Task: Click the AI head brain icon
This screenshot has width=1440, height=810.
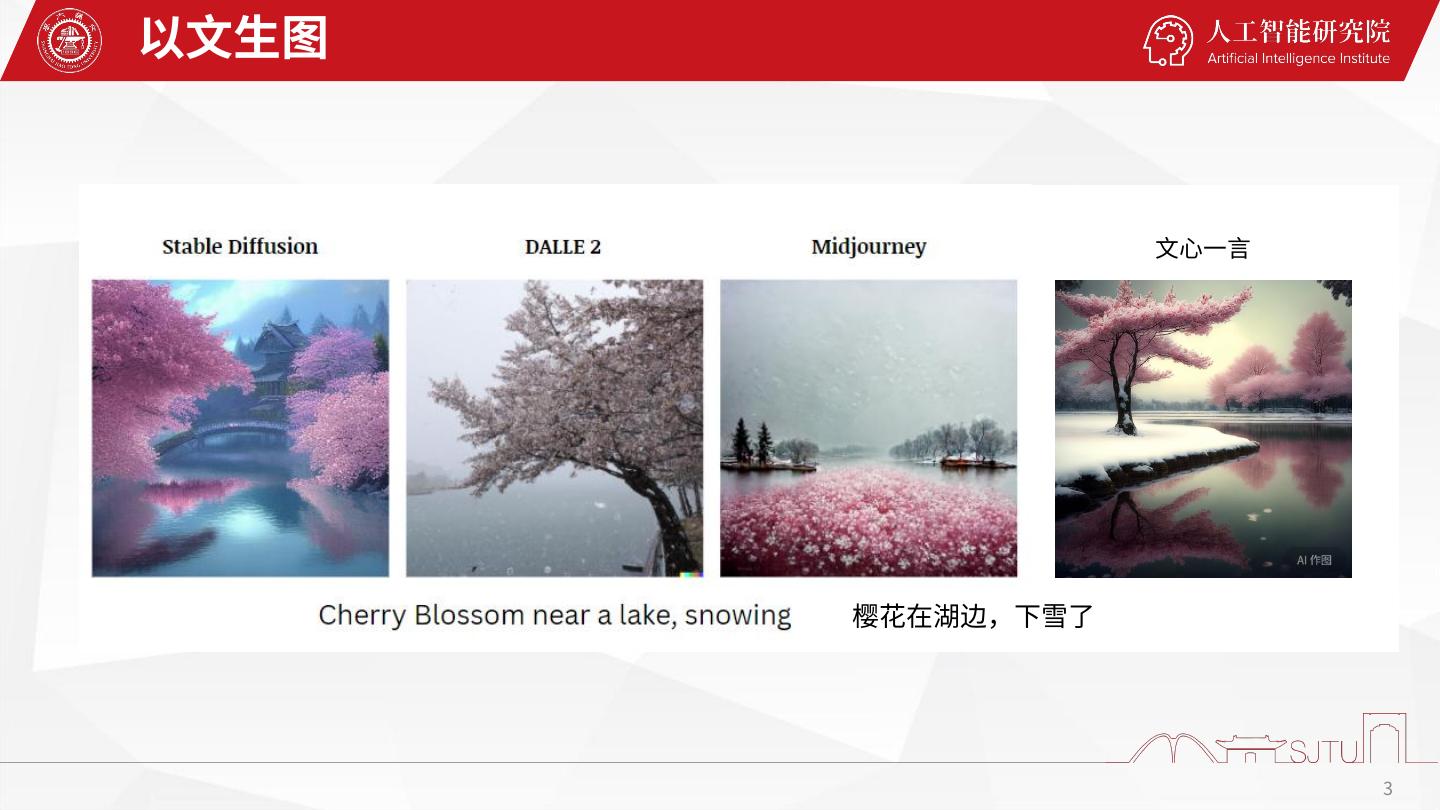Action: coord(1169,40)
